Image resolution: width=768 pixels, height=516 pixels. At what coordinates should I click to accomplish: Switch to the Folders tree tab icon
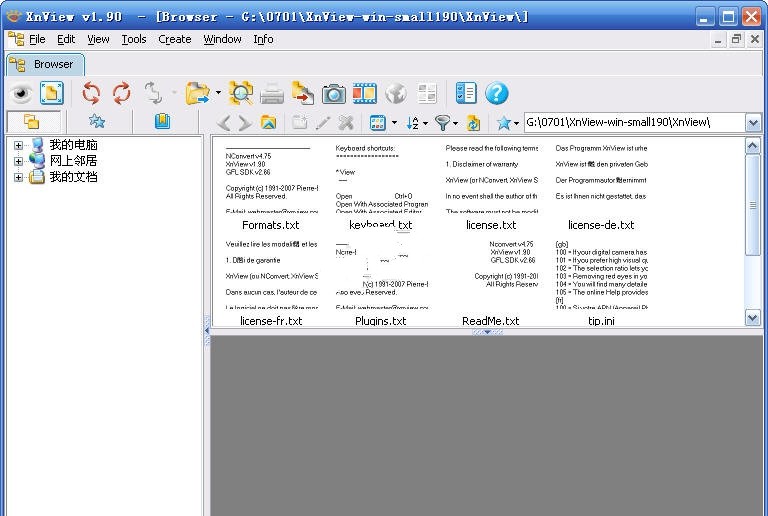[x=32, y=121]
